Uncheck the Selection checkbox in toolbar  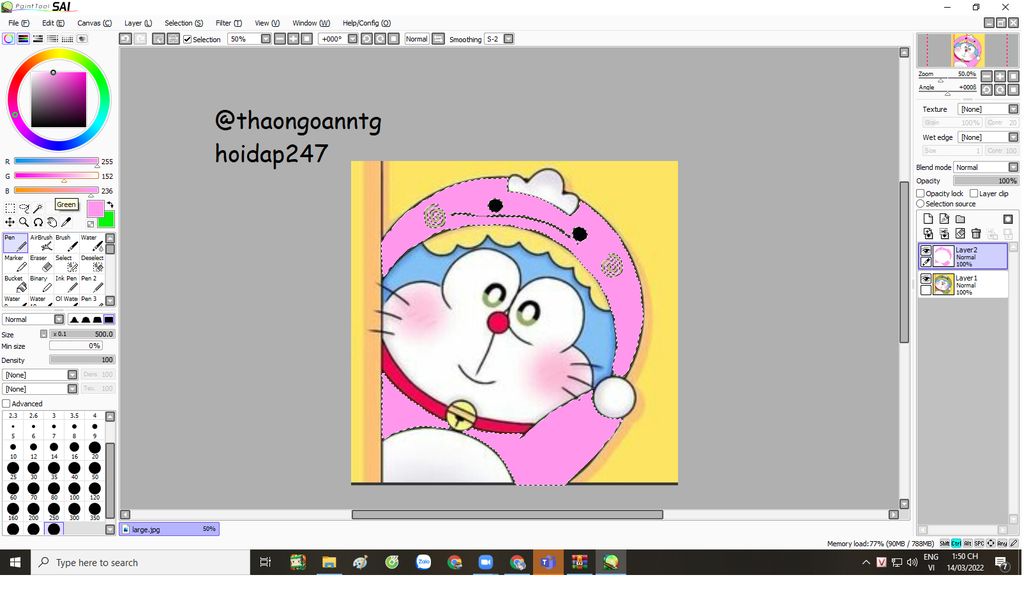pyautogui.click(x=187, y=39)
